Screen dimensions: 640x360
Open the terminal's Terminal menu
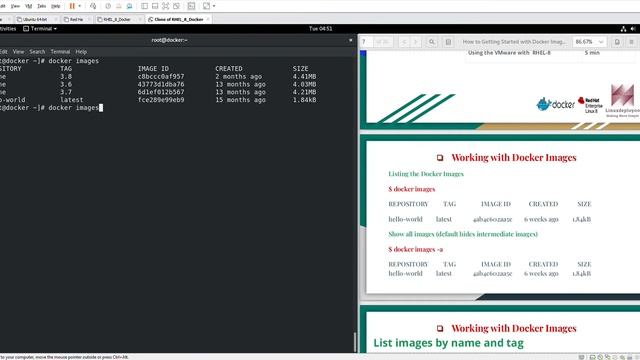coord(60,52)
